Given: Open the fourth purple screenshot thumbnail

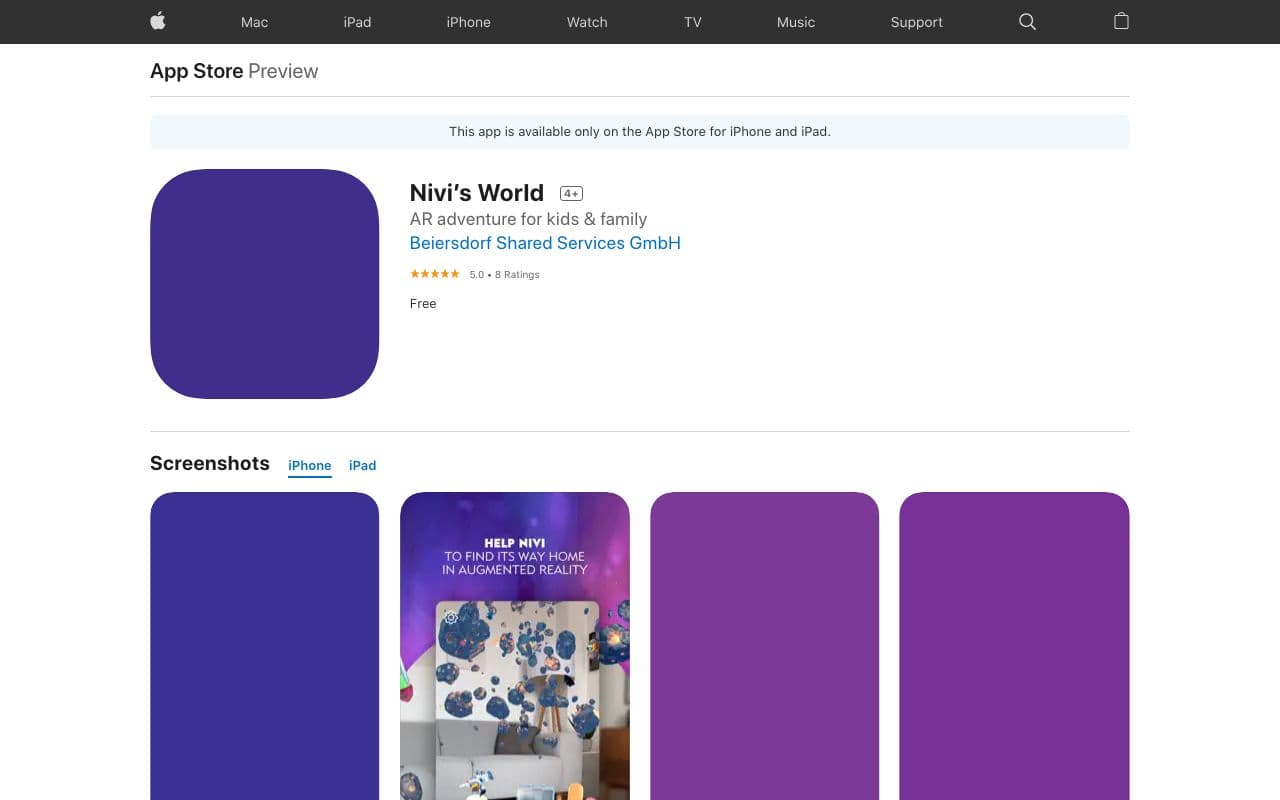Looking at the screenshot, I should [1014, 646].
